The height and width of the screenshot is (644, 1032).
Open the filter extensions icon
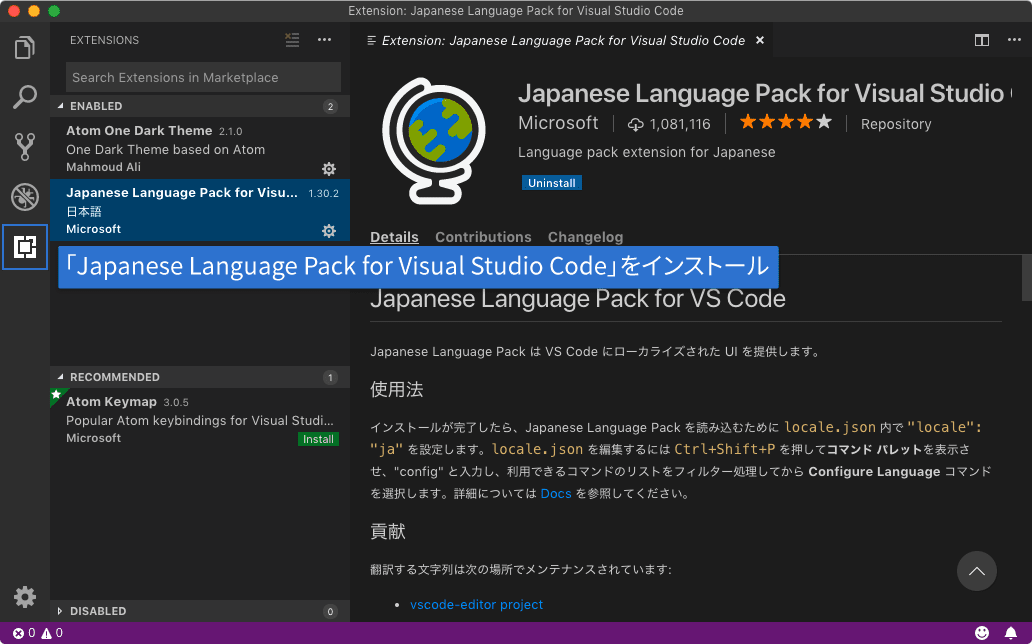(x=292, y=40)
